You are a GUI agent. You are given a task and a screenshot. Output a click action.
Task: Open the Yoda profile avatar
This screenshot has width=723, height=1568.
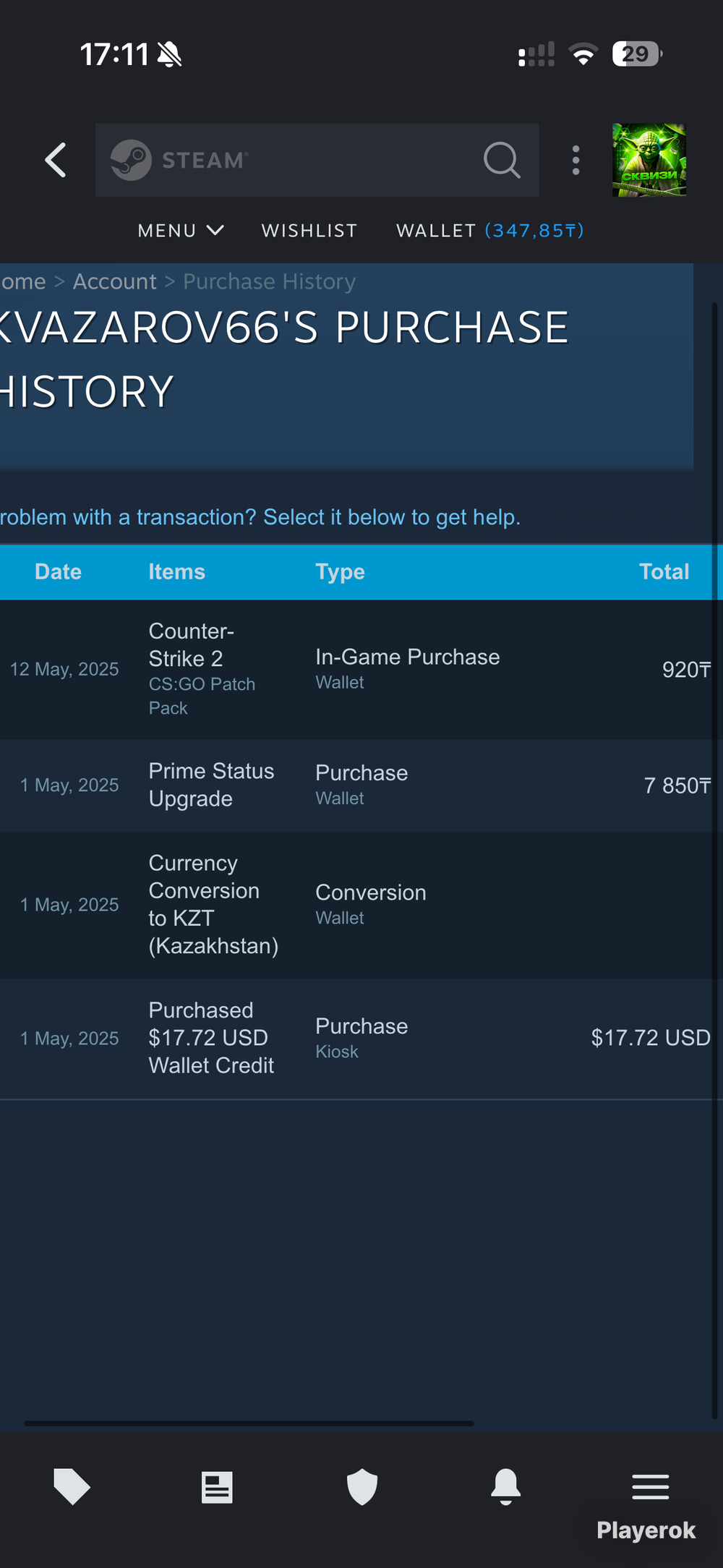tap(649, 160)
